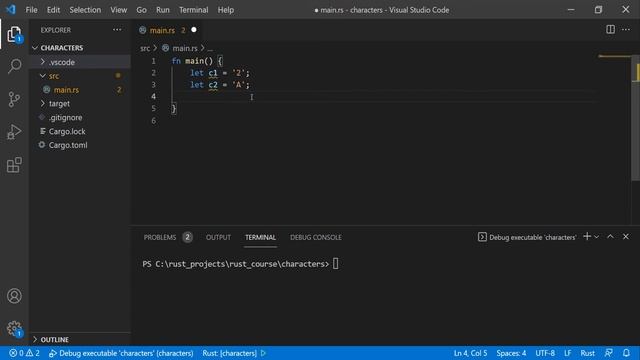Viewport: 640px width, 360px height.
Task: Open the terminal launch profile dropdown
Action: click(596, 237)
